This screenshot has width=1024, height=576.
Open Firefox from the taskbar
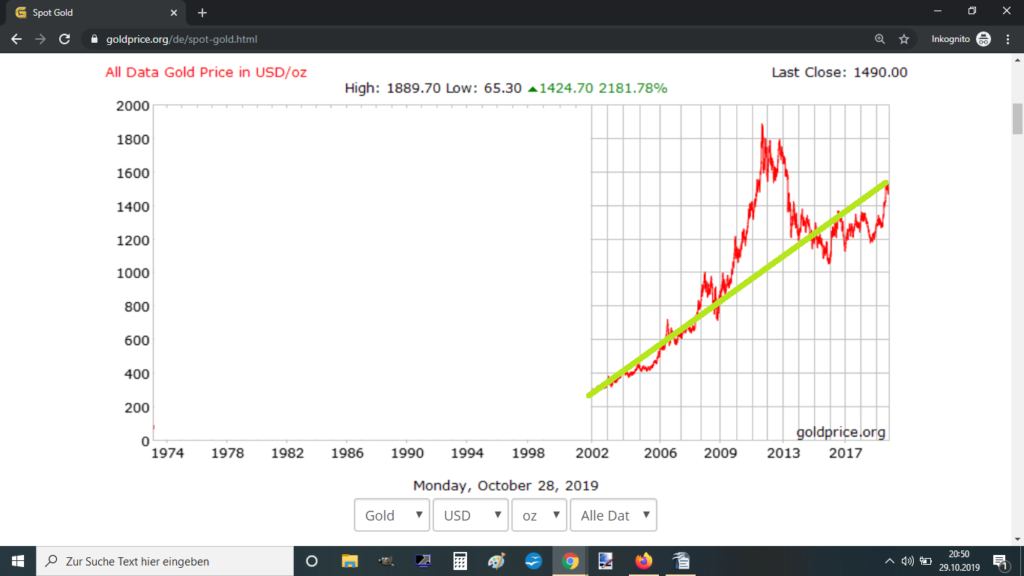coord(643,561)
